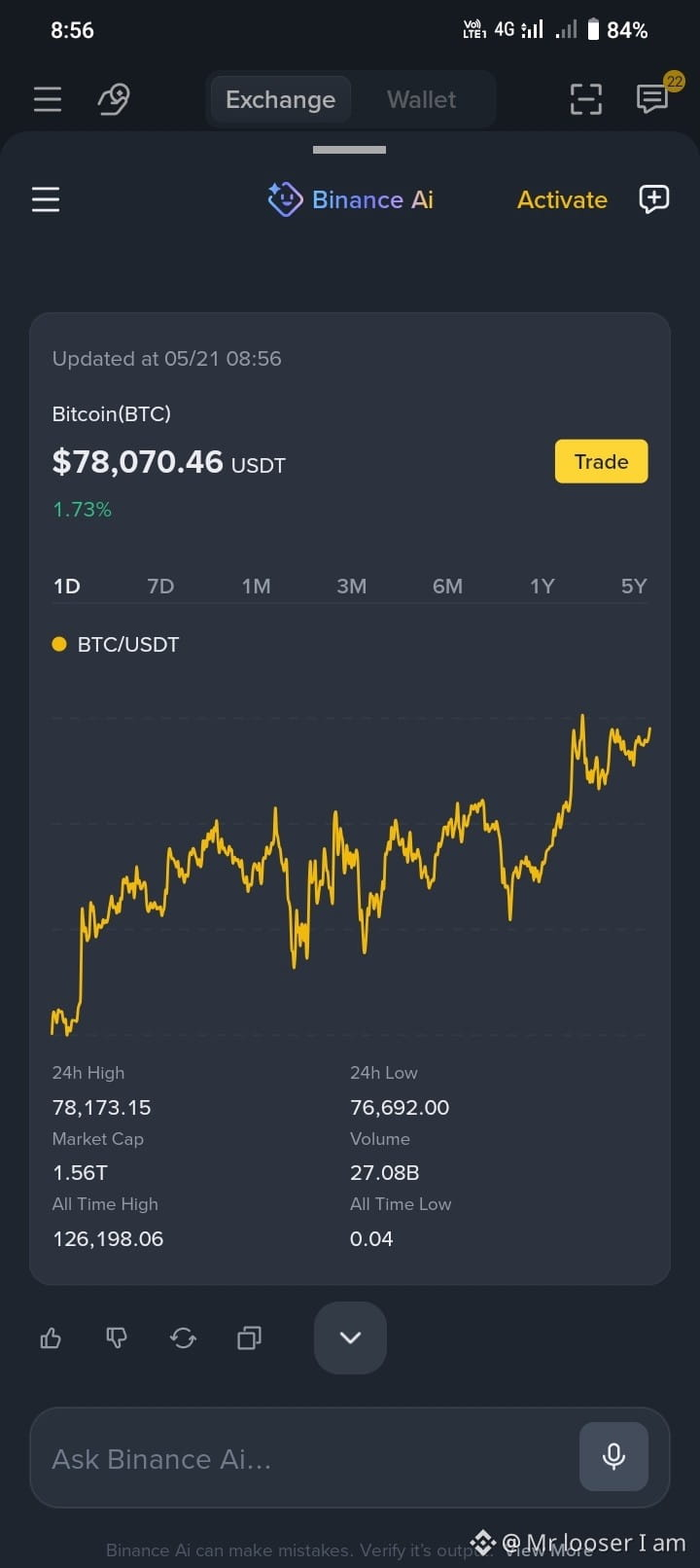700x1568 pixels.
Task: Toggle BTC/USDT chart series legend
Action: tap(116, 644)
